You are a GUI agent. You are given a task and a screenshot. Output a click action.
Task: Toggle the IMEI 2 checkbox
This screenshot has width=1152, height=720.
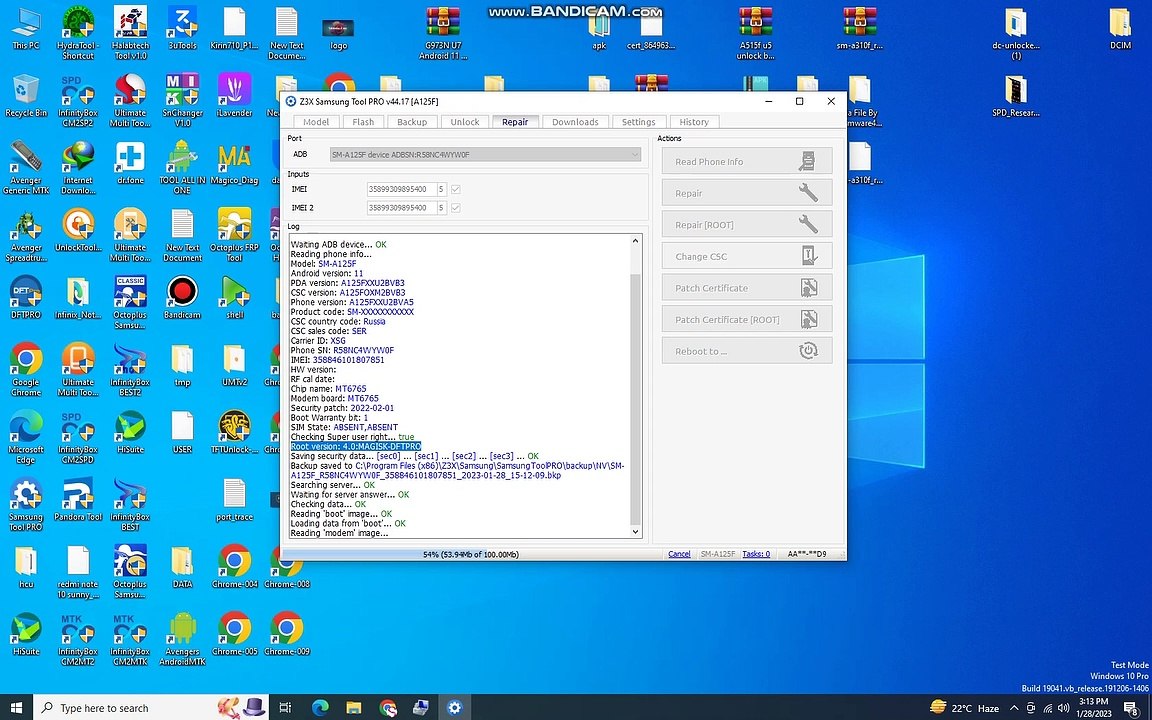[456, 208]
